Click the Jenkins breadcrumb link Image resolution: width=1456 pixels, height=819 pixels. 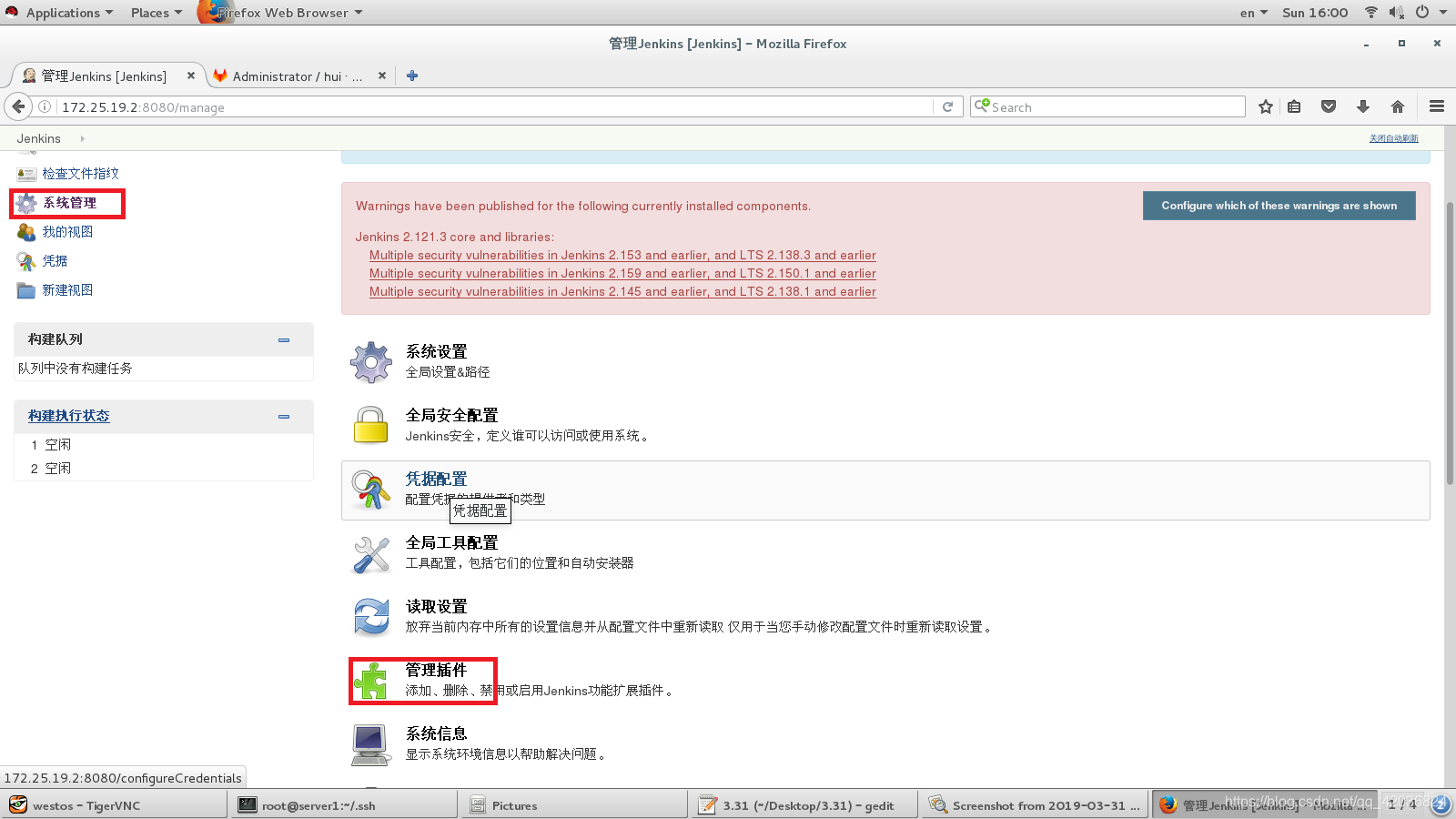(x=39, y=138)
